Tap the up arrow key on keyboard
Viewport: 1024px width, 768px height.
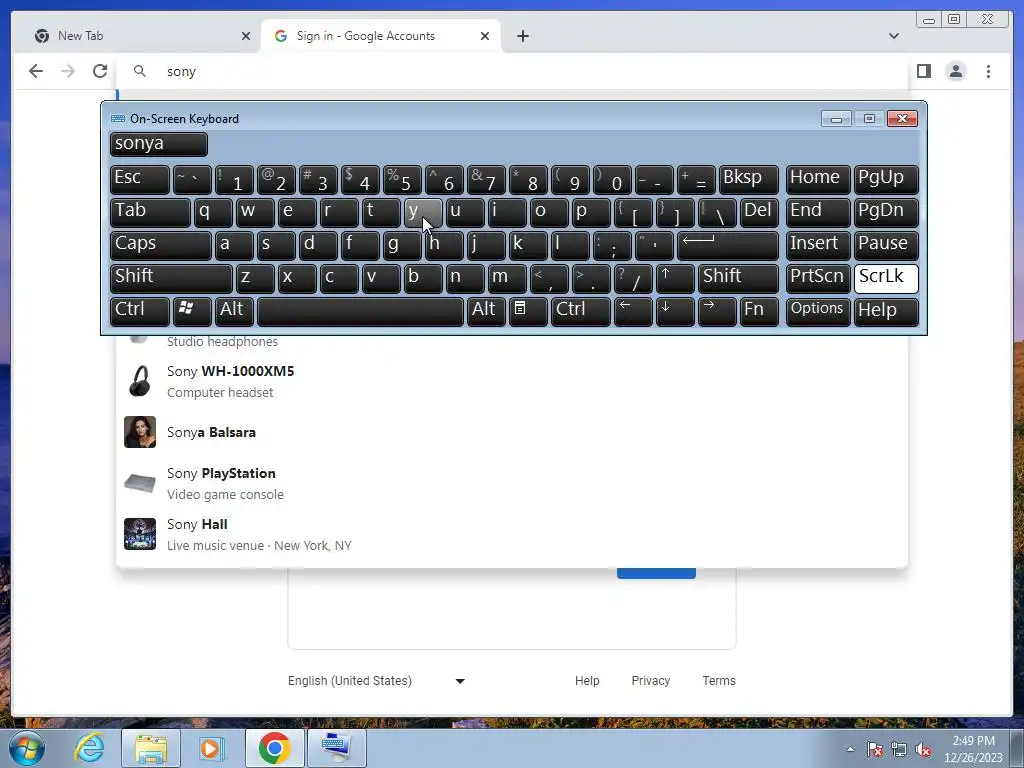pos(675,278)
